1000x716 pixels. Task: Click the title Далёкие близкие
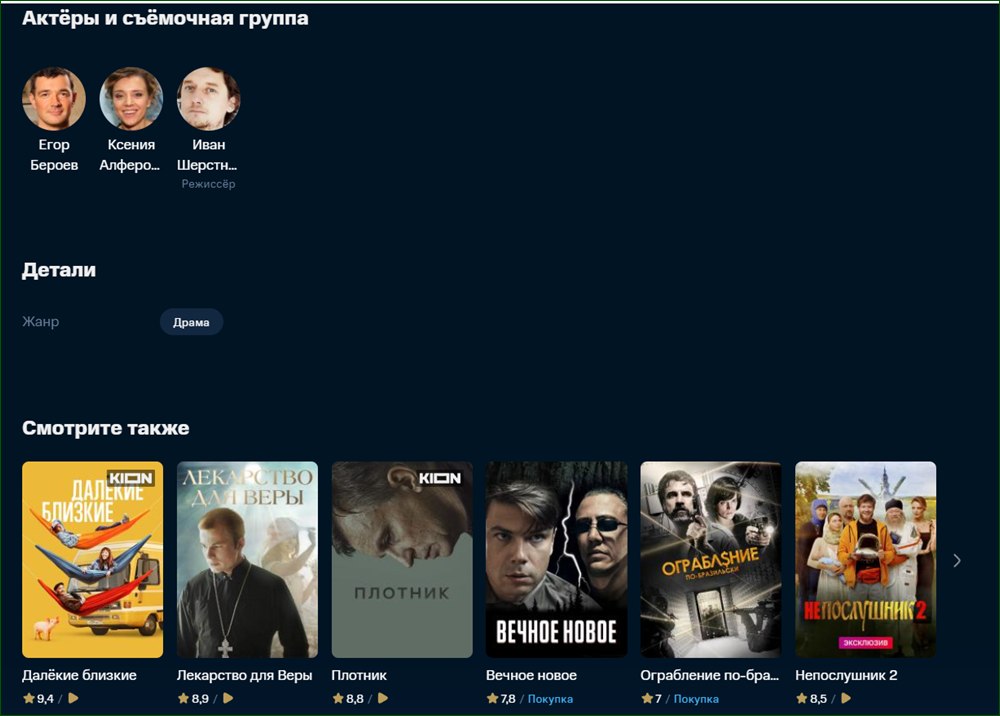79,675
